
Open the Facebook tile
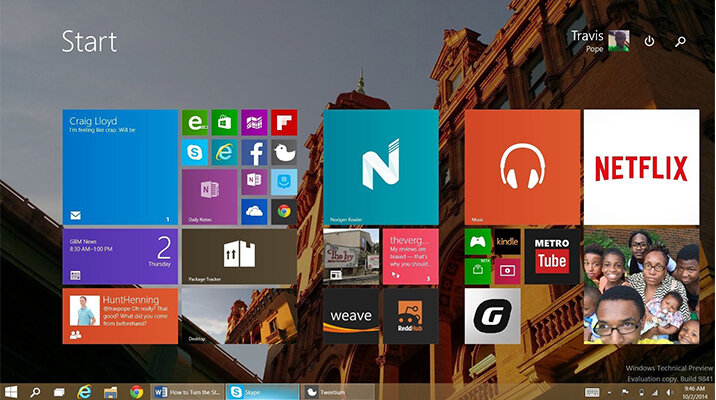click(254, 152)
